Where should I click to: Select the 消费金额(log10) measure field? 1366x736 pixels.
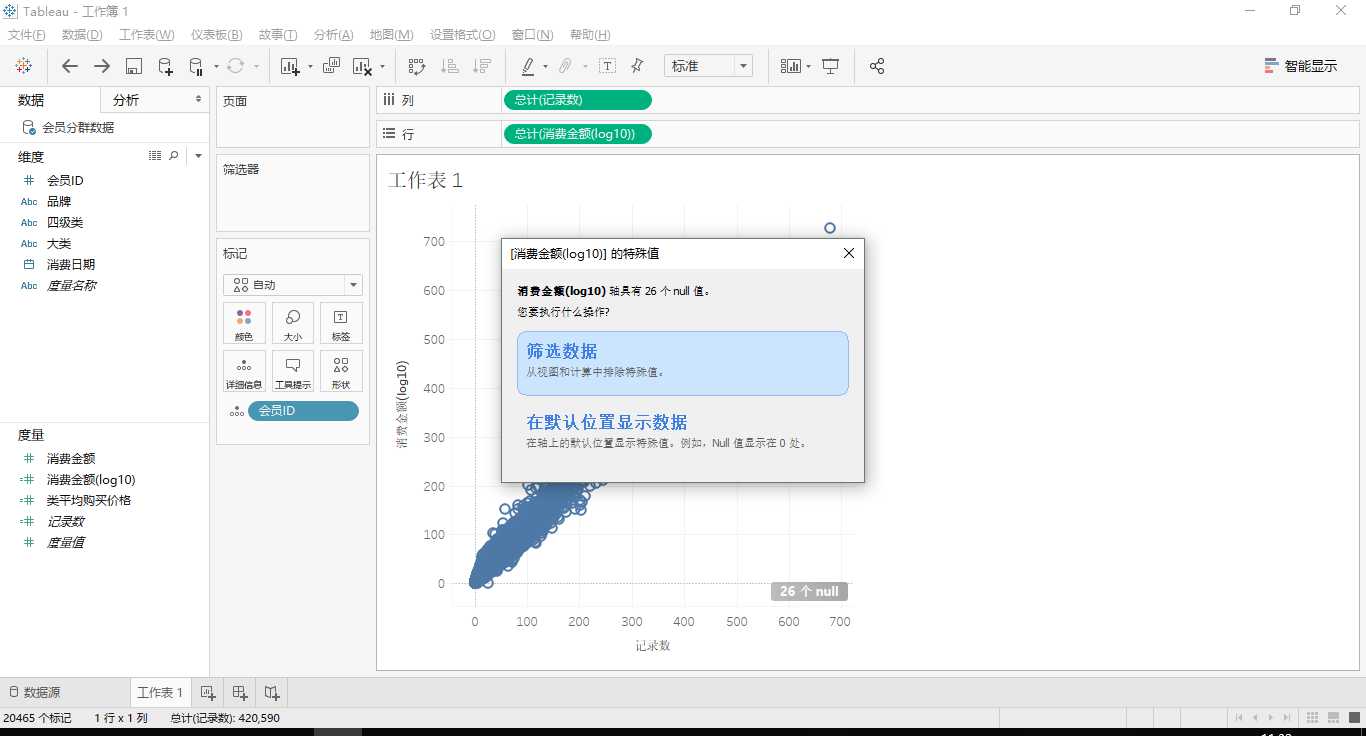[91, 479]
